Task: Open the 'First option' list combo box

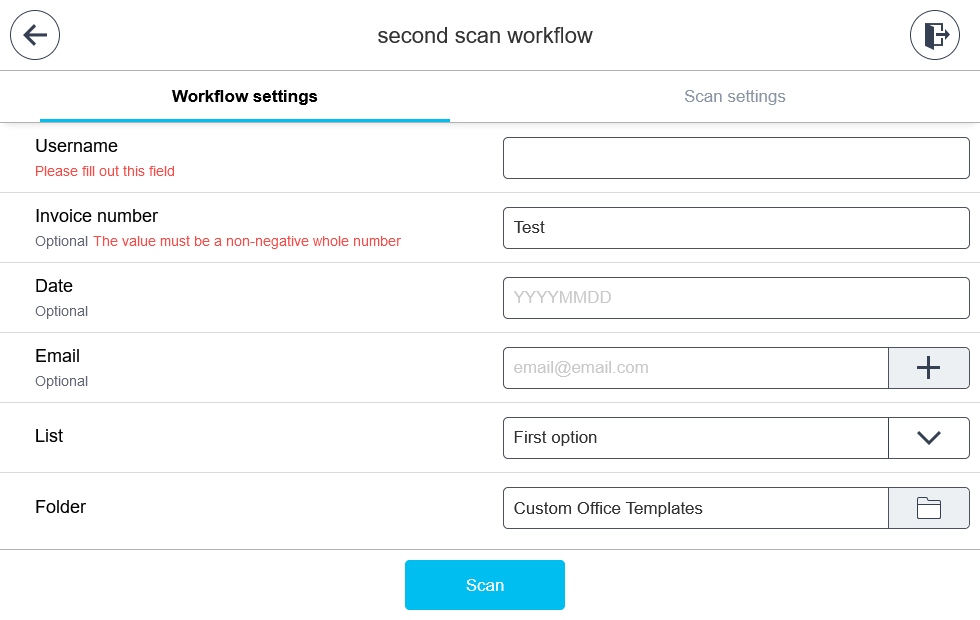Action: pyautogui.click(x=695, y=438)
